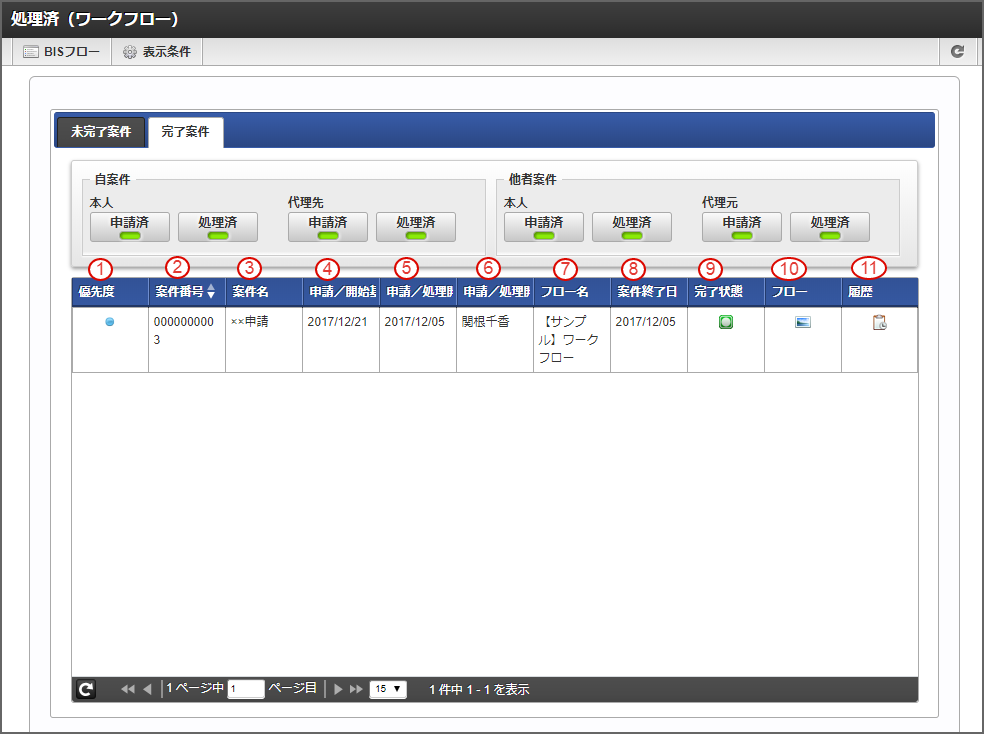Open the flow diagram icon in フロー column
This screenshot has height=734, width=984.
tap(803, 322)
